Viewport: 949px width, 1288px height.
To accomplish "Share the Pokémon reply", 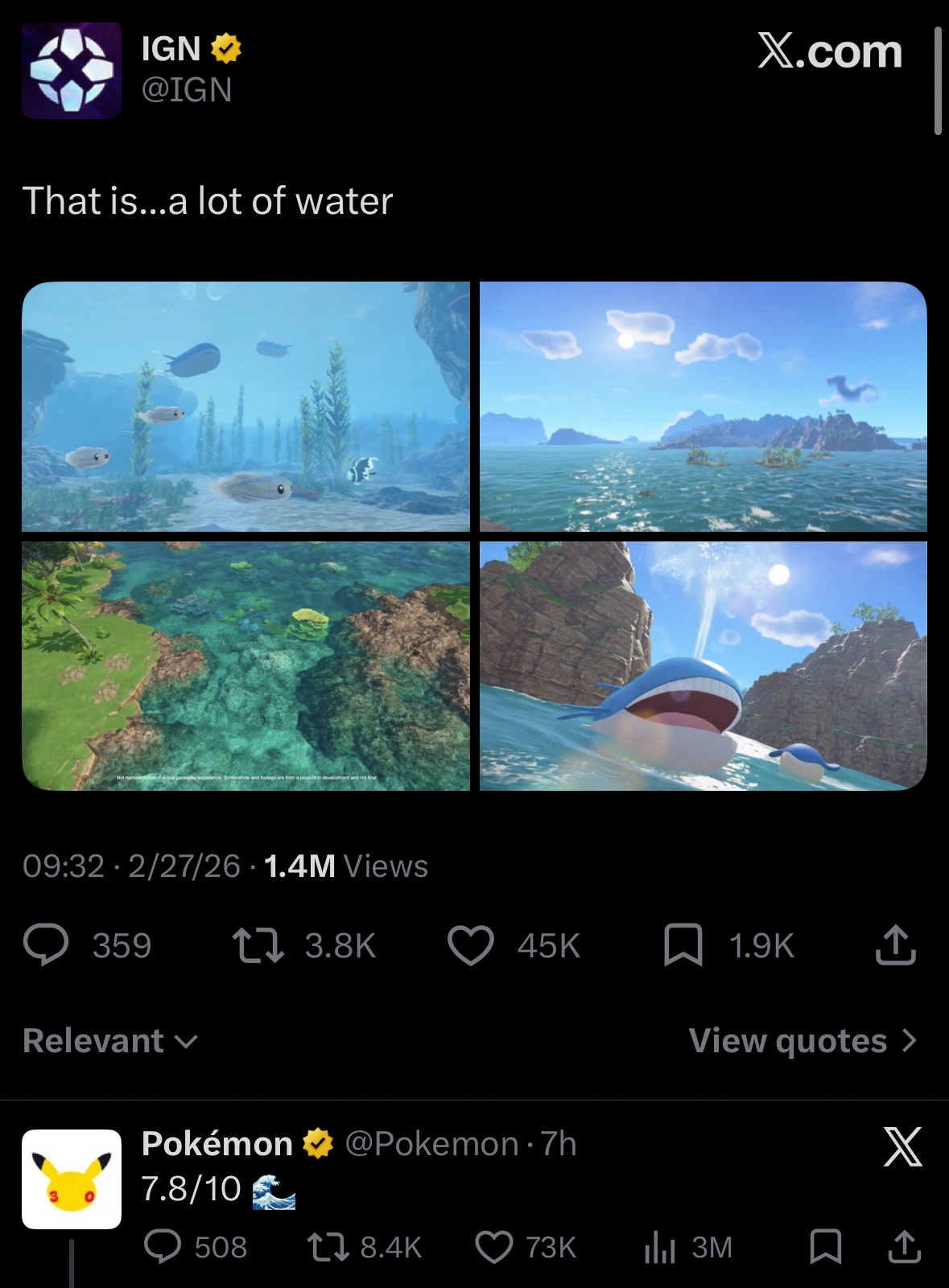I will (904, 1247).
